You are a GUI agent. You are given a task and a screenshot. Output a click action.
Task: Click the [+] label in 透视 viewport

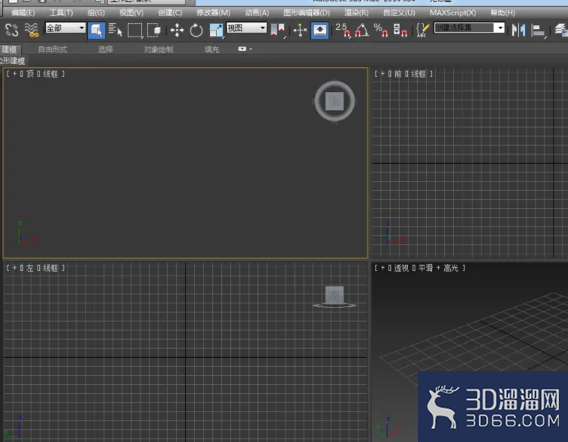coord(383,268)
